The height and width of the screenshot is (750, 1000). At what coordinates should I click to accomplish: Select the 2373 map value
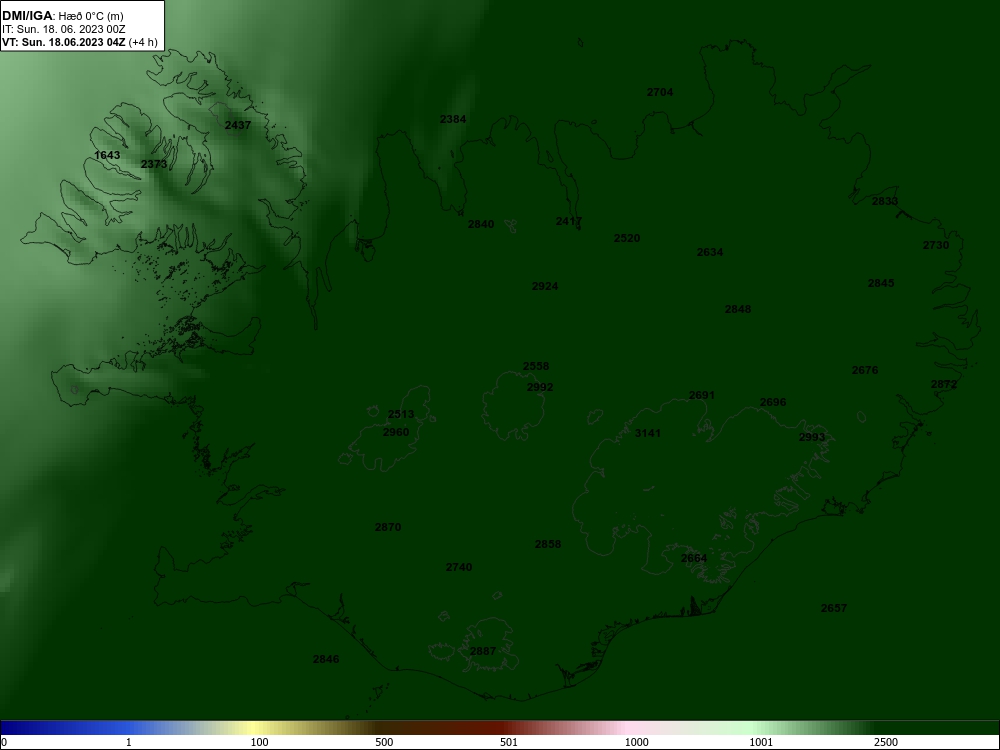(154, 164)
